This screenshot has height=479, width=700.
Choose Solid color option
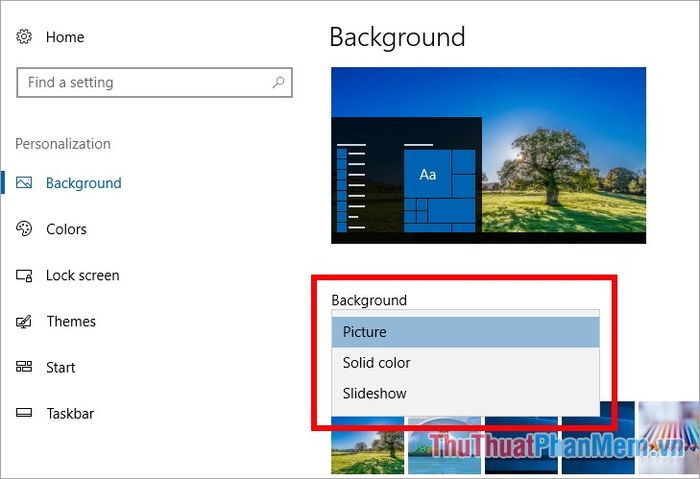click(465, 362)
